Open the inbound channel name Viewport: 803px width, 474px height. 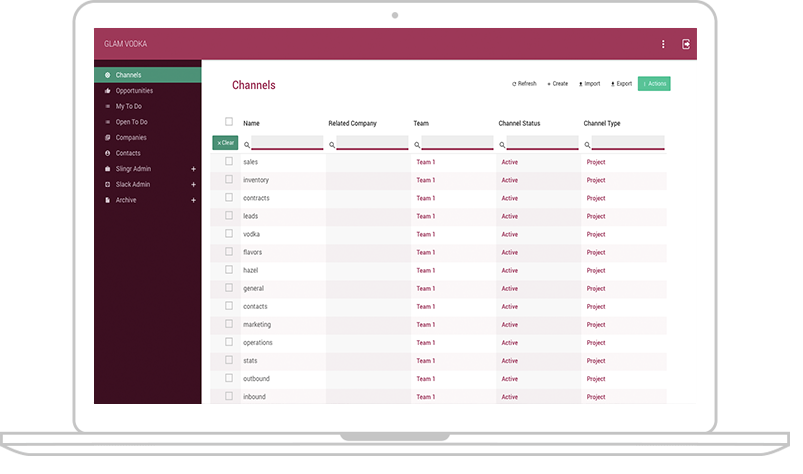[254, 397]
